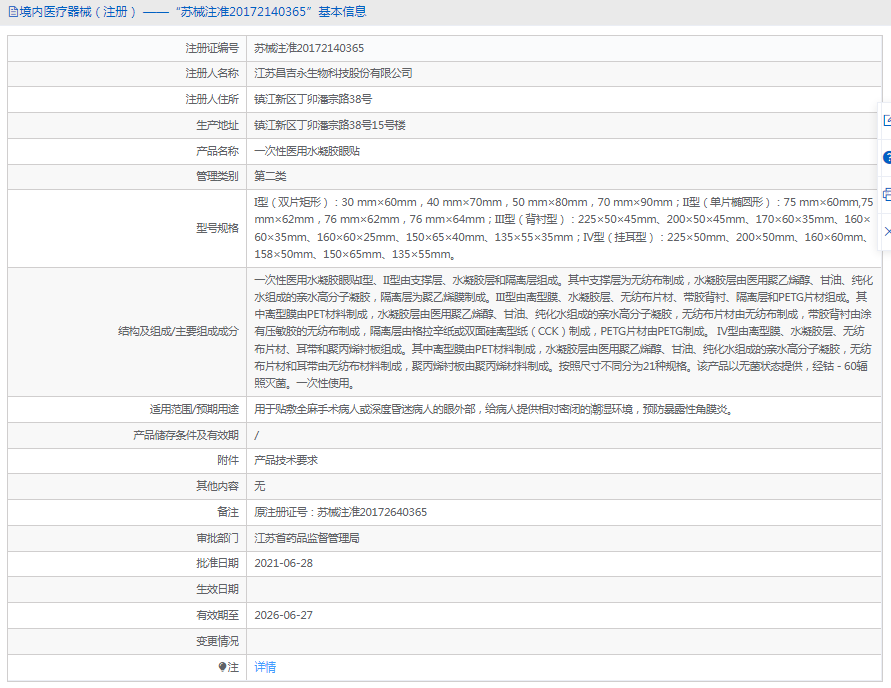The width and height of the screenshot is (891, 688).
Task: Click the 注册人住所 label
Action: click(212, 99)
